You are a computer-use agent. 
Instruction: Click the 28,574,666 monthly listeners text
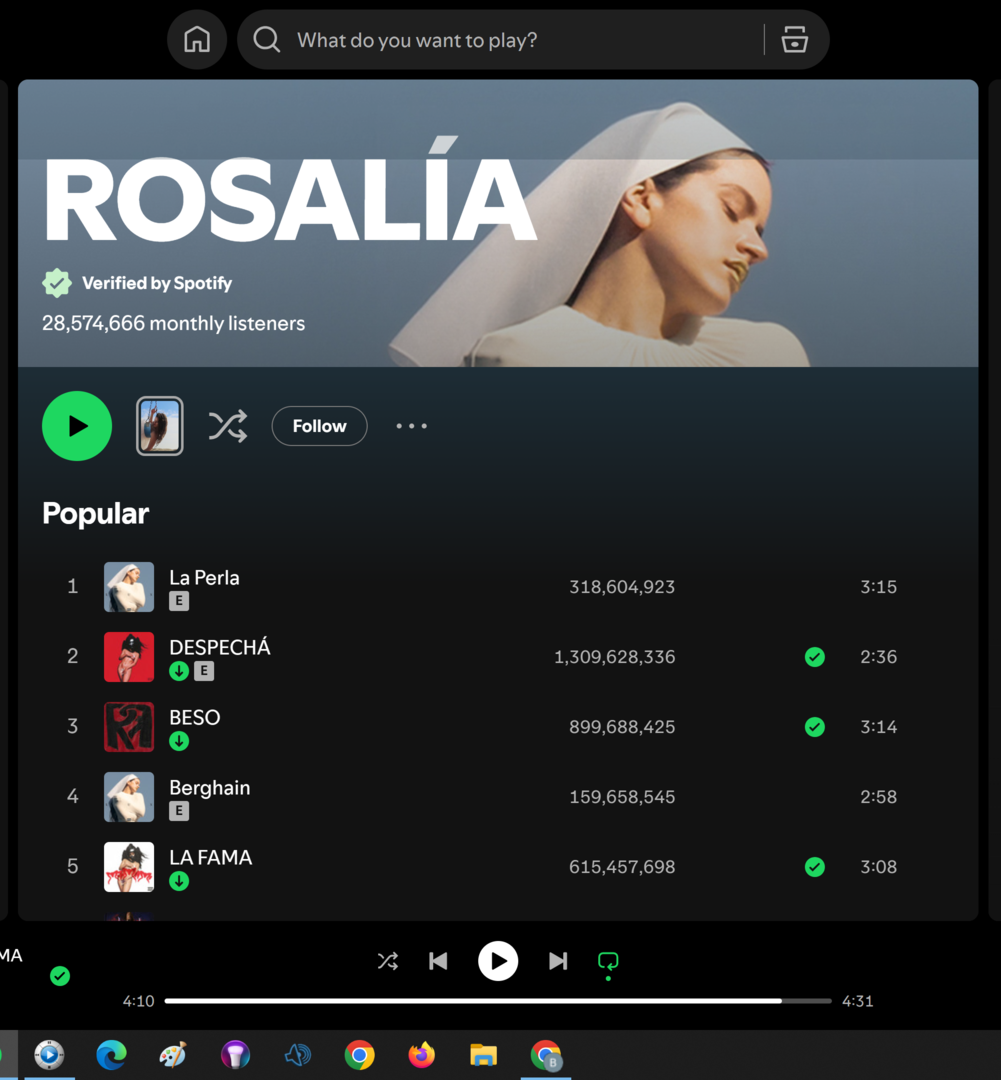pos(174,323)
